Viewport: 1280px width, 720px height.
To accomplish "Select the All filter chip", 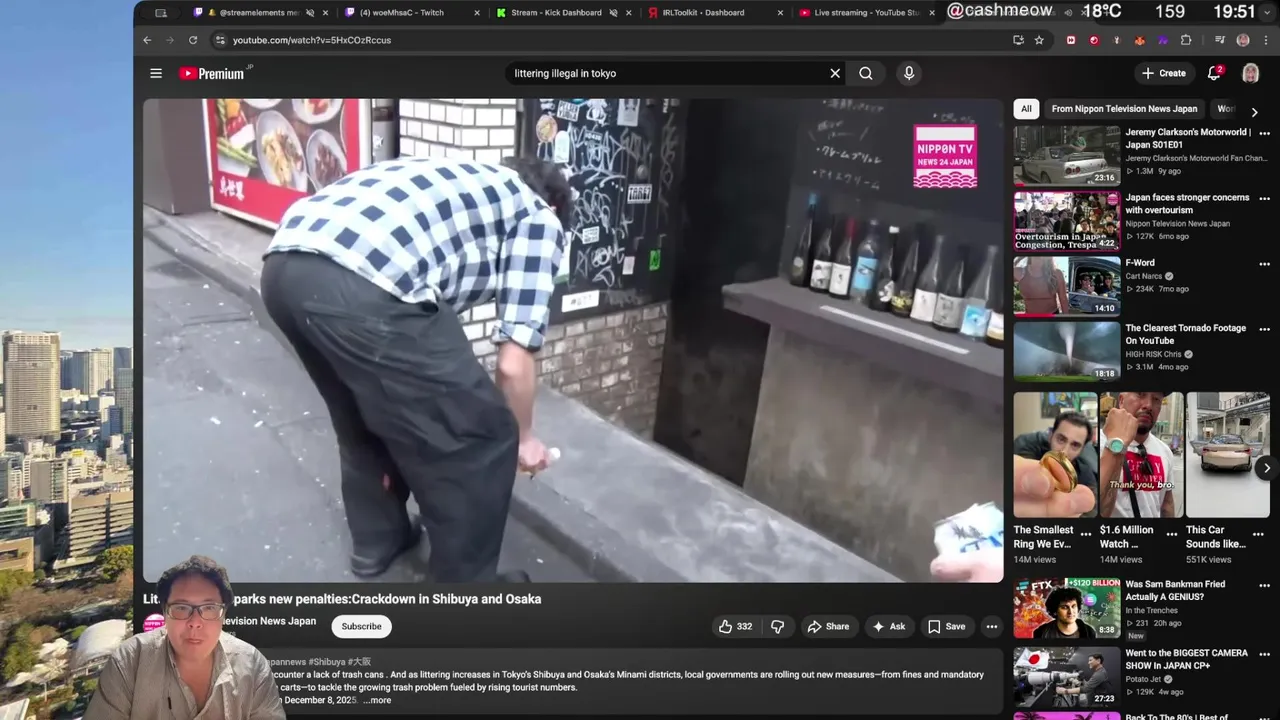I will 1026,109.
